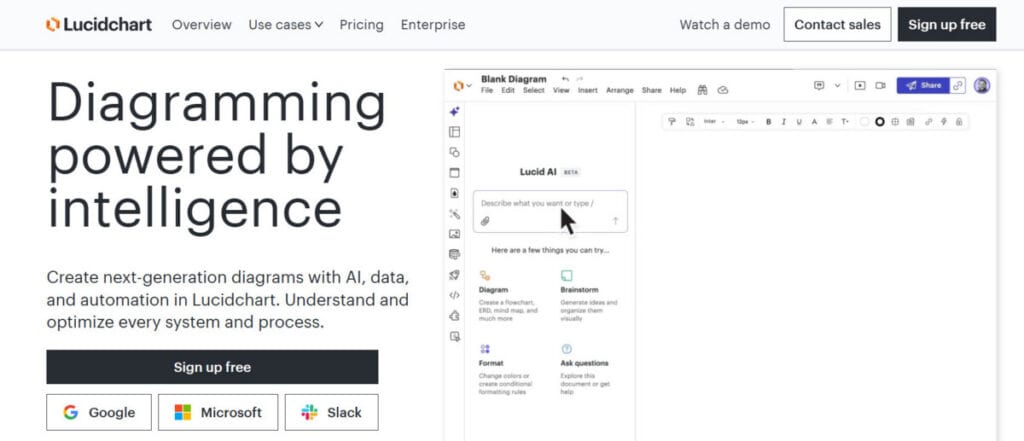The height and width of the screenshot is (441, 1024).
Task: Go to the Enterprise page
Action: click(x=433, y=25)
